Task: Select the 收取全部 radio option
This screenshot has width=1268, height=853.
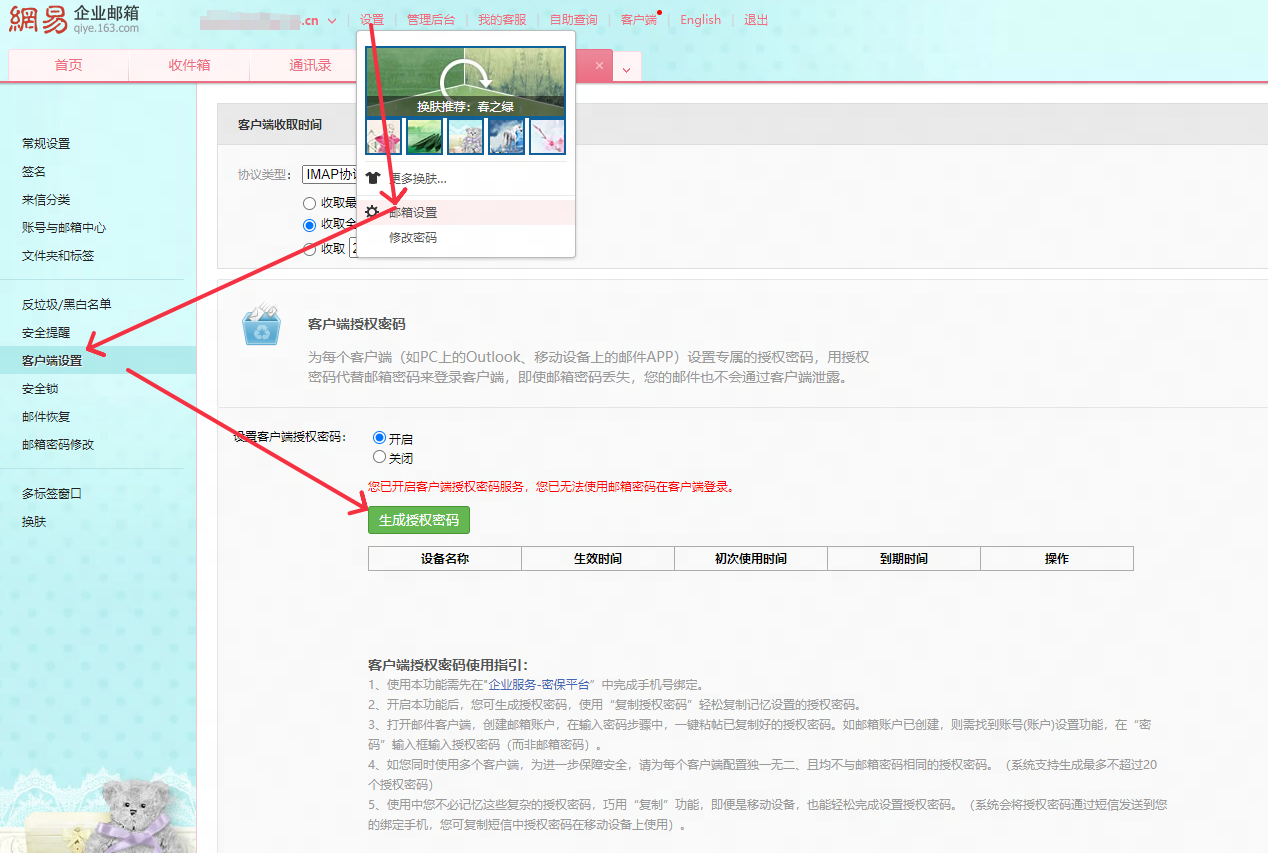Action: [x=309, y=225]
